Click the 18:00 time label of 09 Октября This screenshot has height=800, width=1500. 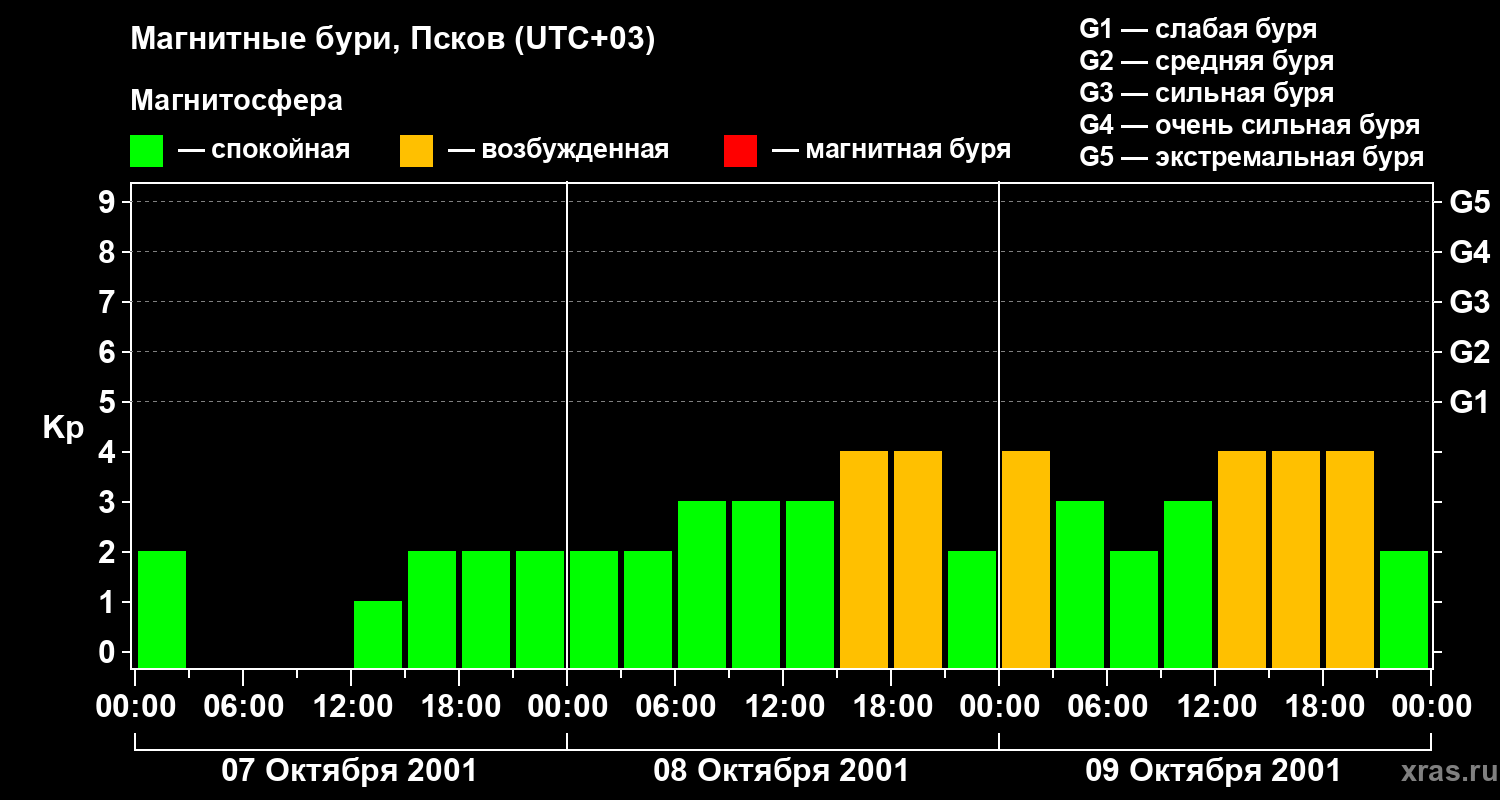[1323, 707]
